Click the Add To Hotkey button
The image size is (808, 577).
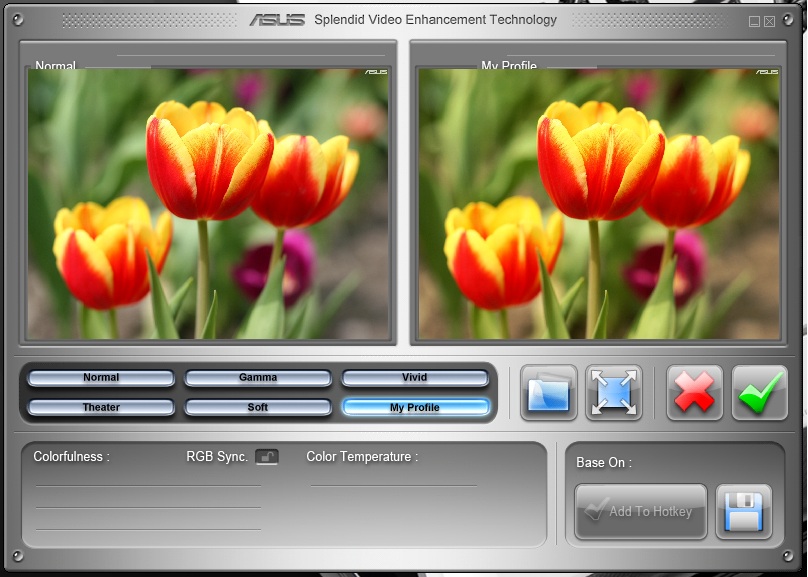[641, 512]
